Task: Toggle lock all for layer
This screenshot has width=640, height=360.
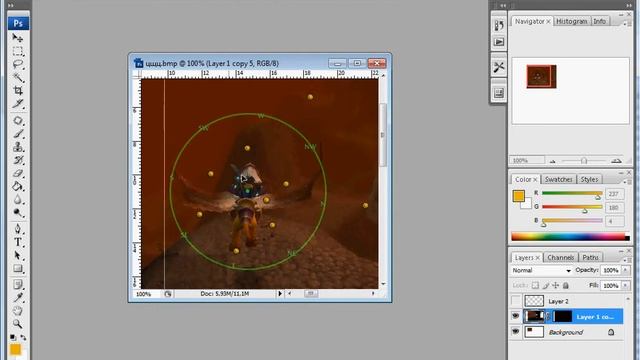Action: pyautogui.click(x=566, y=285)
